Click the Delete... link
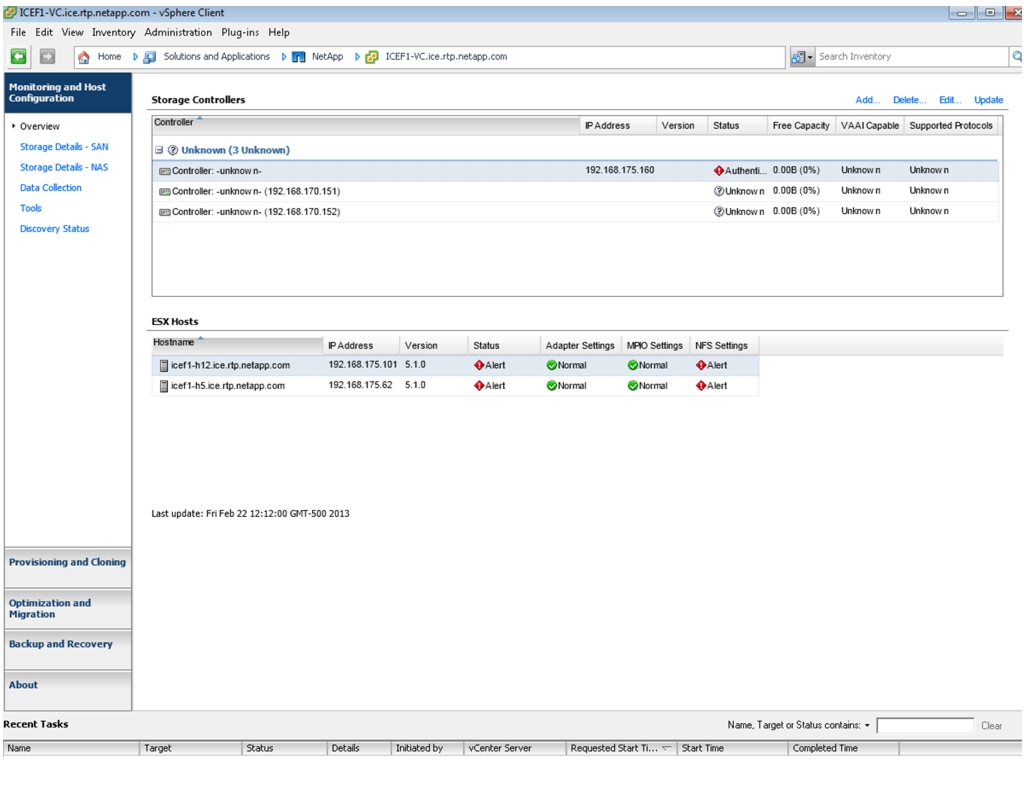The image size is (1024, 802). tap(909, 100)
